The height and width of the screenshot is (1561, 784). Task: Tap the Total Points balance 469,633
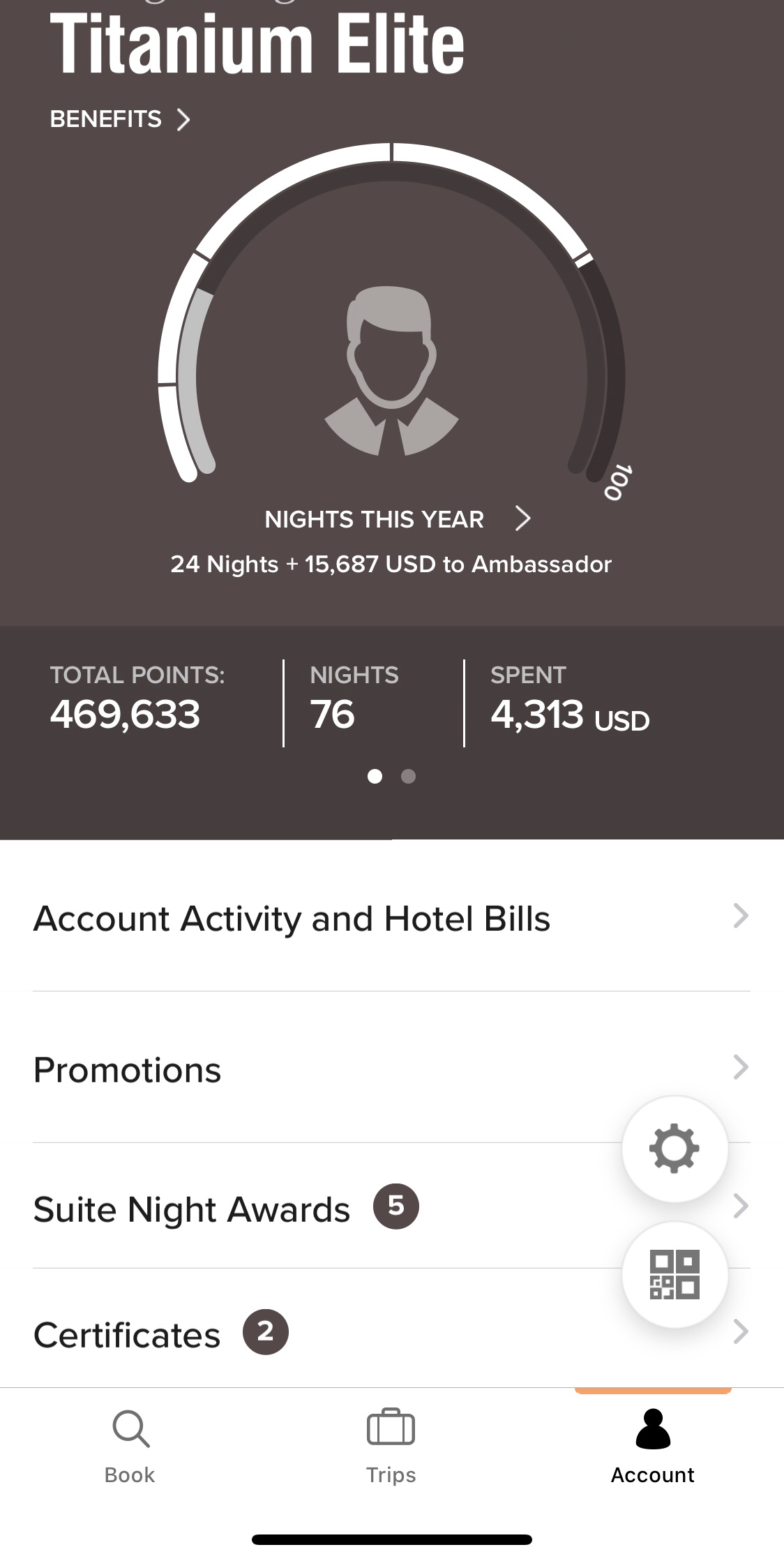coord(126,715)
